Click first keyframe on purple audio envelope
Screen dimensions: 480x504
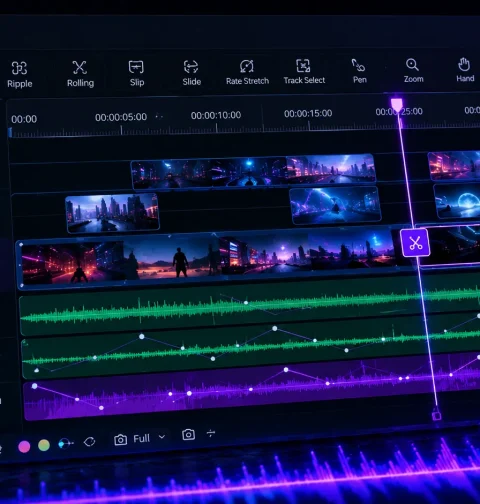[x=34, y=386]
